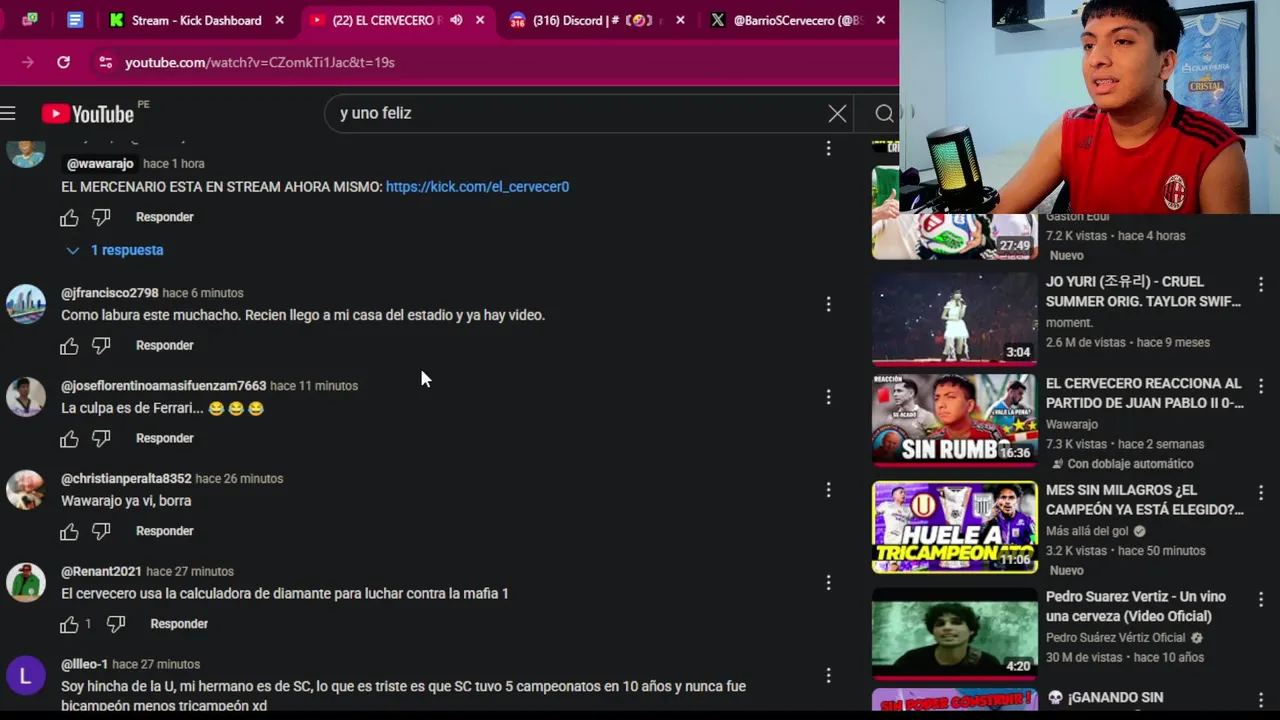Like @wawarajo's comment

[69, 218]
